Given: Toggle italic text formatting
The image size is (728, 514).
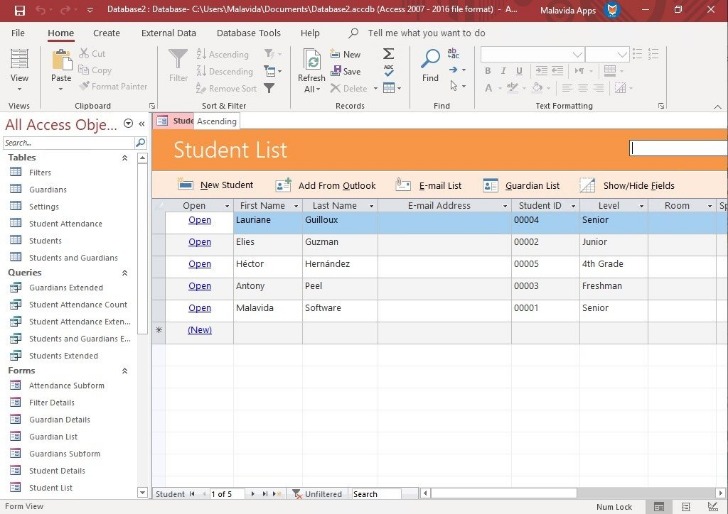Looking at the screenshot, I should pyautogui.click(x=503, y=71).
